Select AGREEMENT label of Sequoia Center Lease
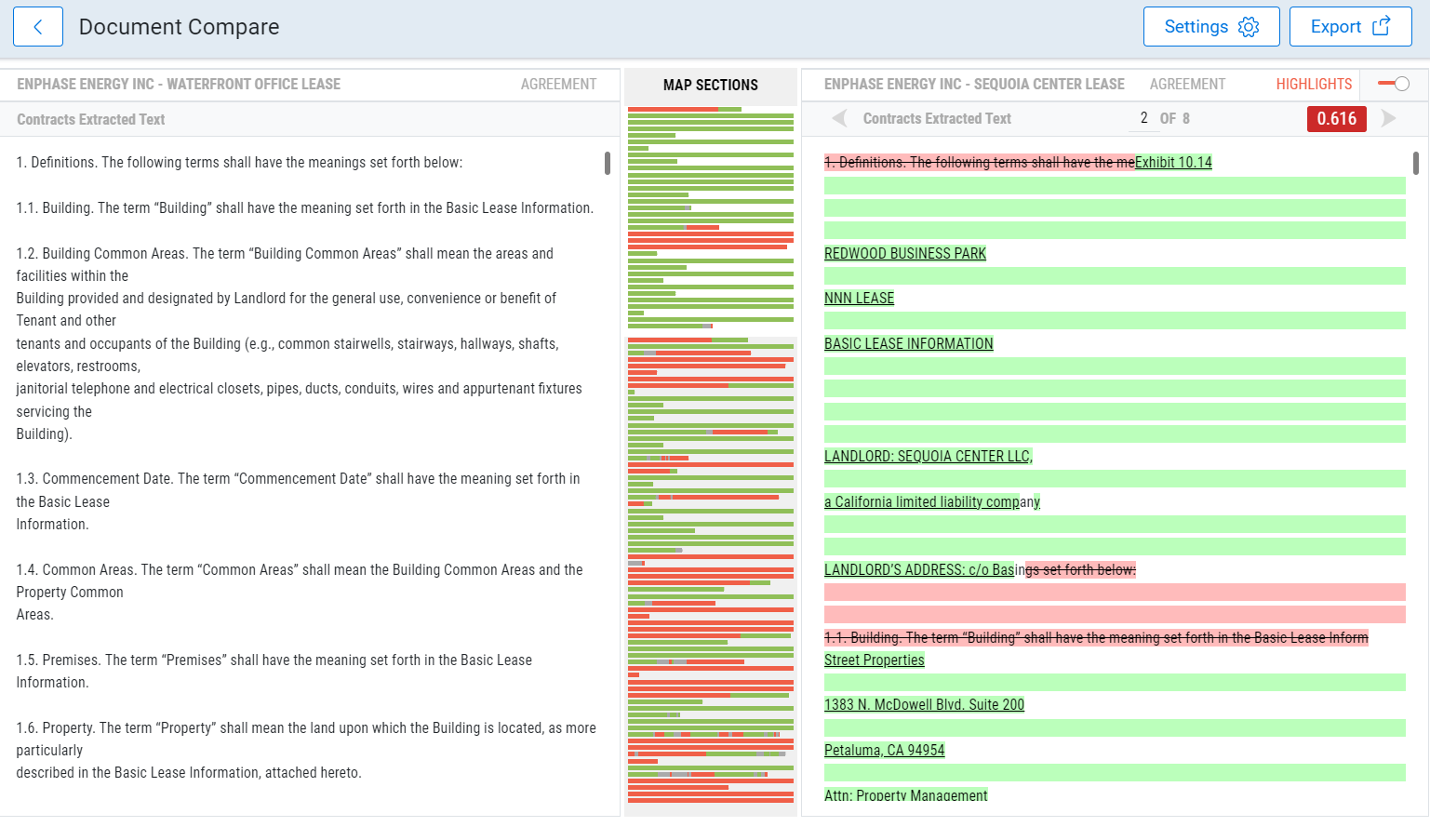 pyautogui.click(x=1187, y=84)
